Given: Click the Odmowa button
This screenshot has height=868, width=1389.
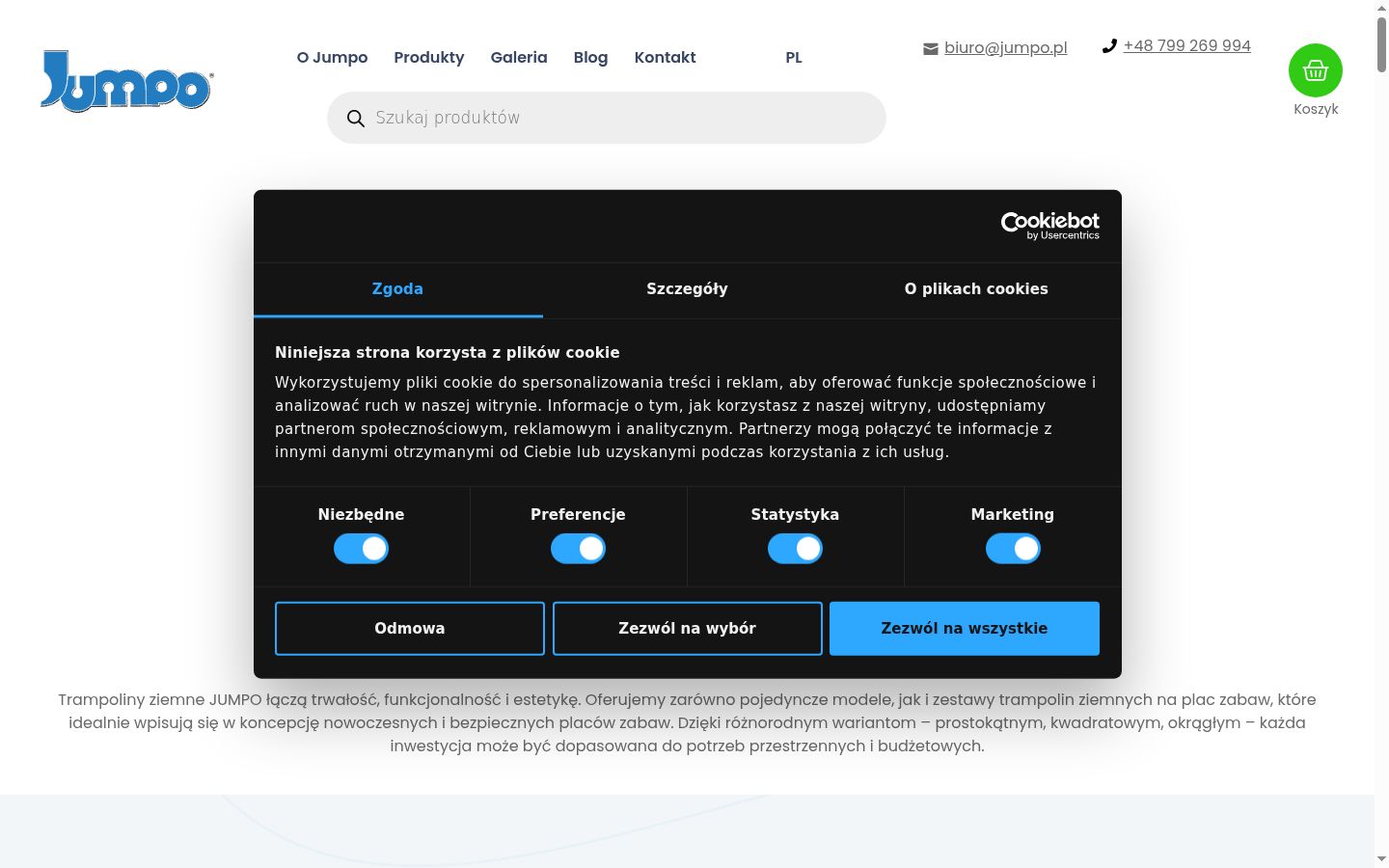Looking at the screenshot, I should [410, 629].
